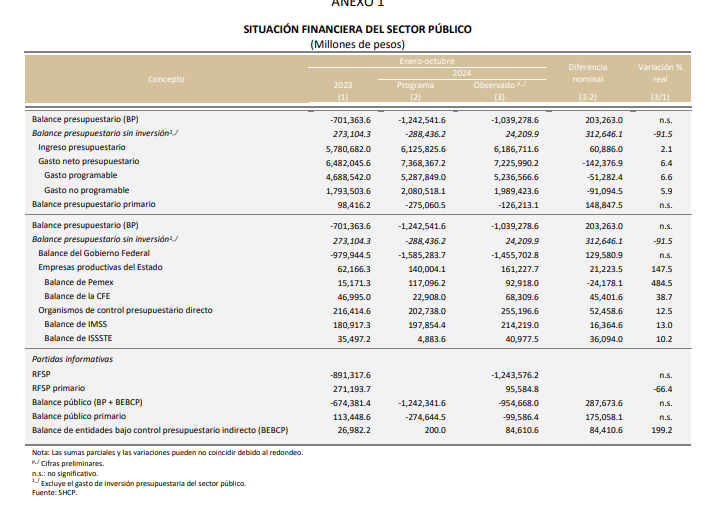Click value 5,780,682.0 in Ingreso presupuestario row
The image size is (706, 517).
(348, 149)
